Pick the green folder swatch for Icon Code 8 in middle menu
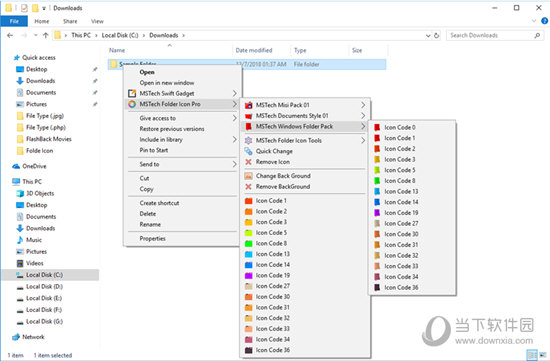Image resolution: width=550 pixels, height=361 pixels. click(248, 243)
